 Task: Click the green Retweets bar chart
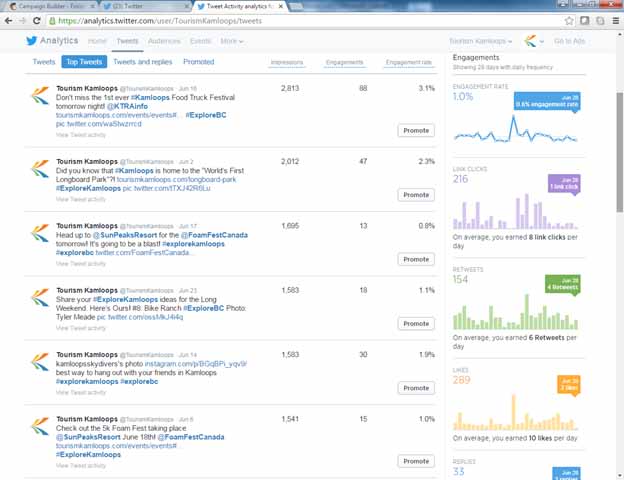coord(515,312)
